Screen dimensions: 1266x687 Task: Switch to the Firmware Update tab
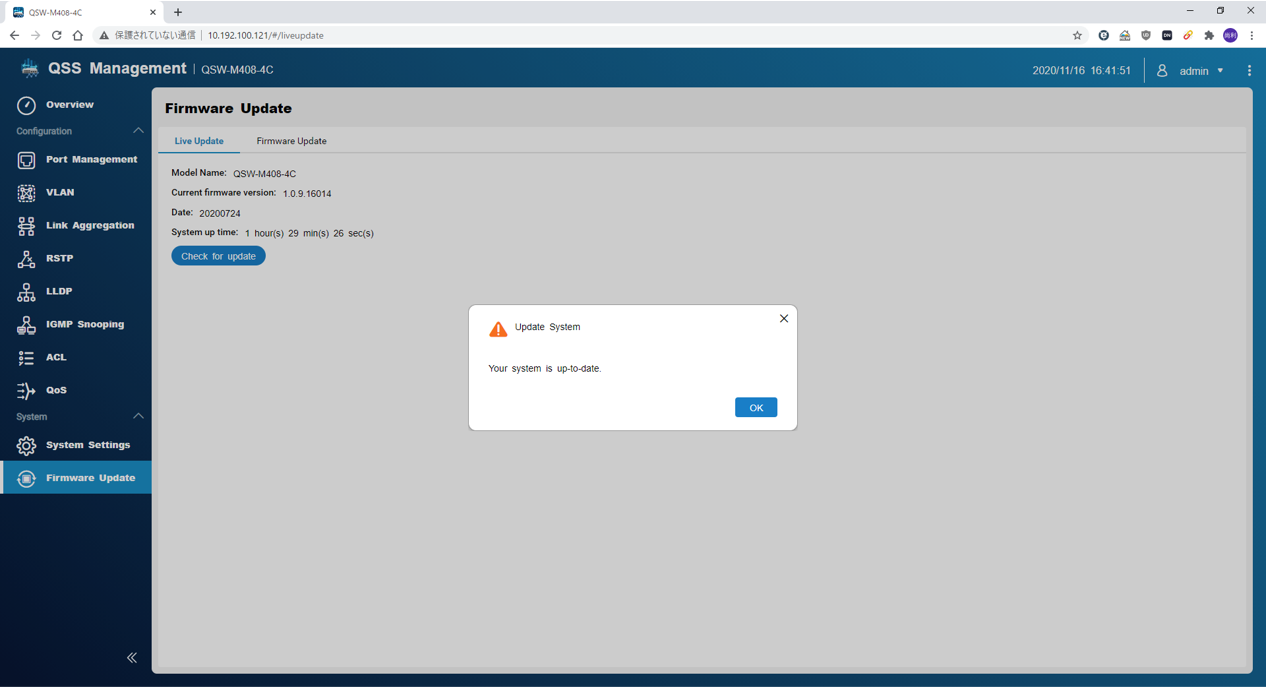291,141
